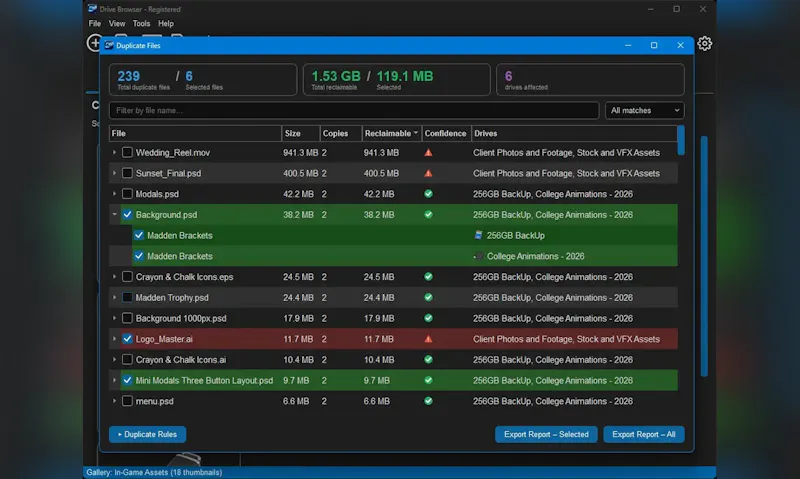The width and height of the screenshot is (800, 479).
Task: Click the Duplicate Files dialog title icon
Action: tap(109, 45)
